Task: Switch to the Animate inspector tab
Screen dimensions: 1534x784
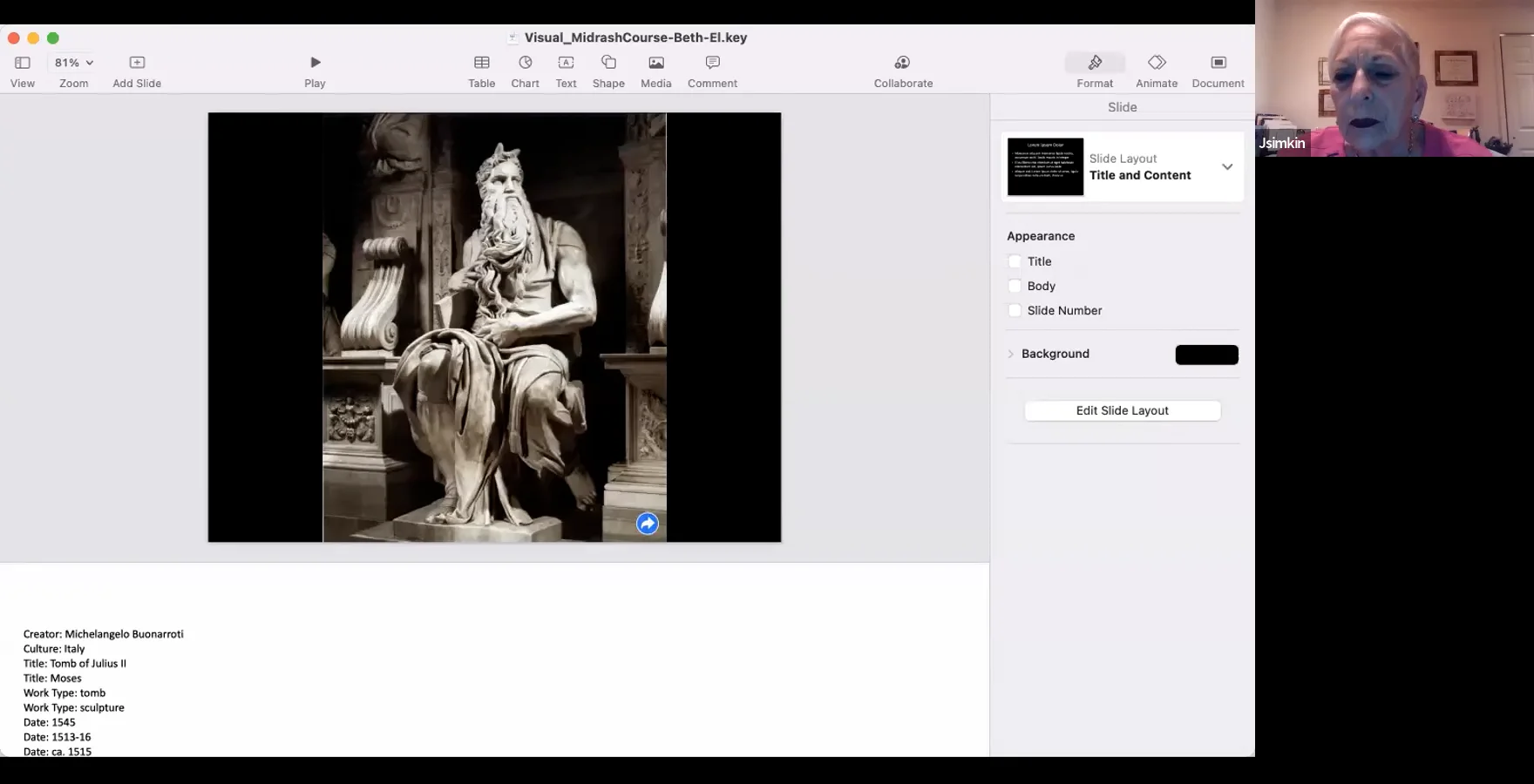Action: [x=1157, y=63]
